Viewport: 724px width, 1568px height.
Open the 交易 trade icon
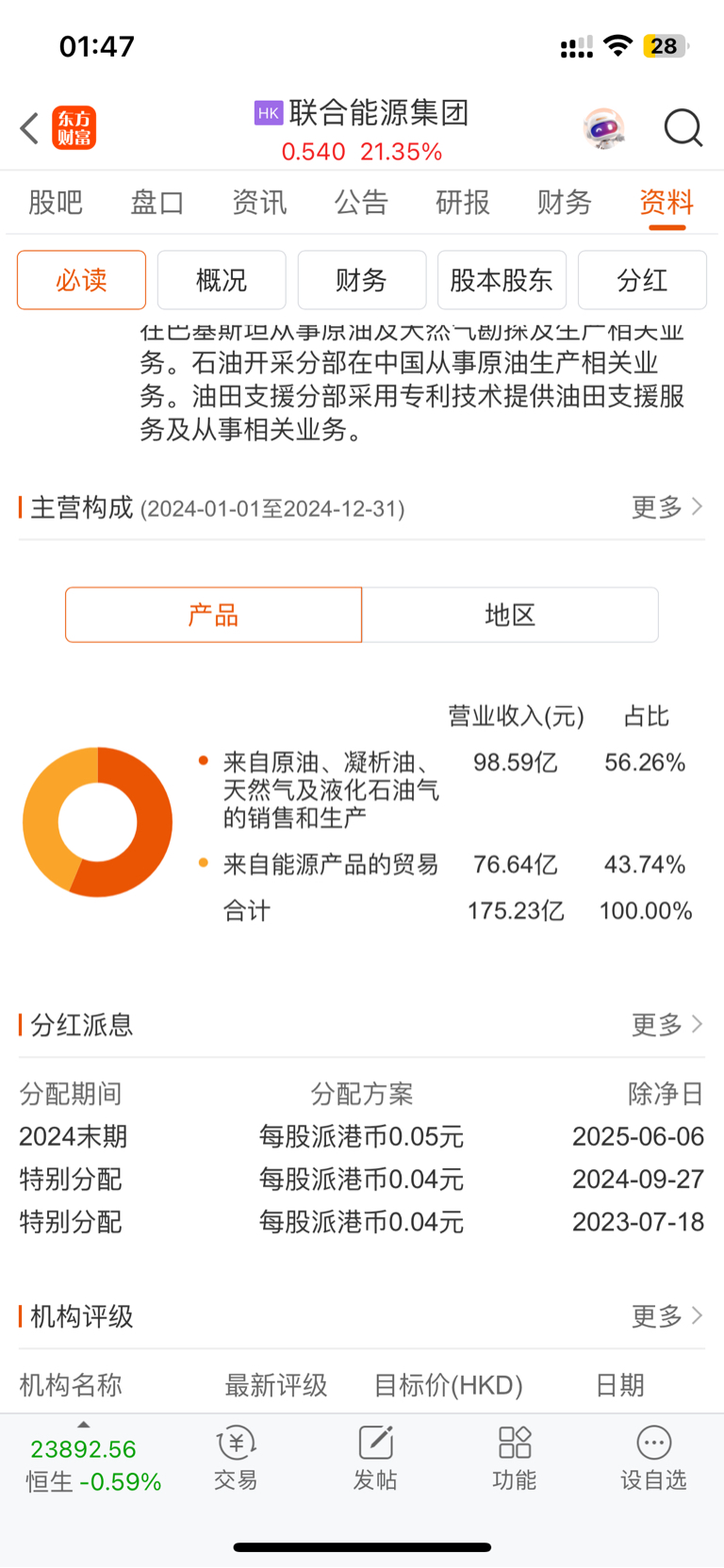[x=236, y=1458]
